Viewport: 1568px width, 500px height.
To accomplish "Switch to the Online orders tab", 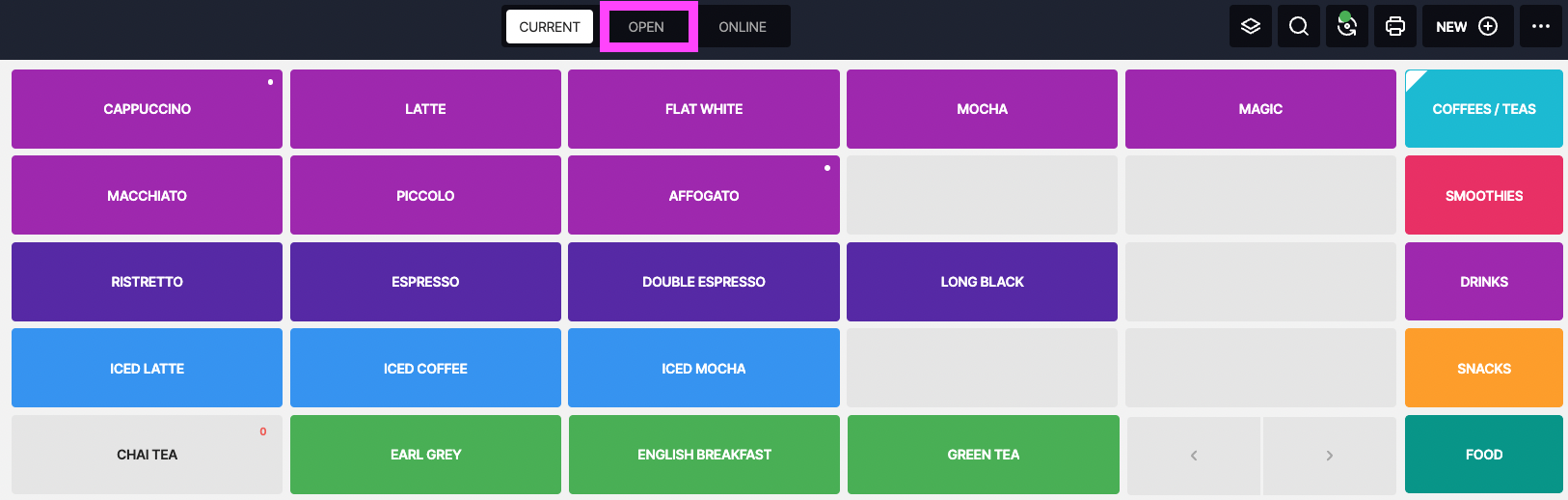I will click(743, 27).
